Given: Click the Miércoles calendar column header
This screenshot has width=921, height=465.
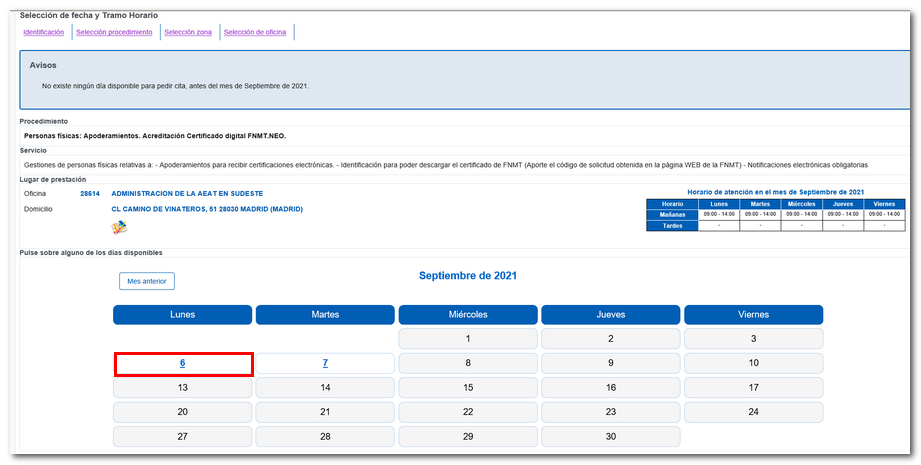Looking at the screenshot, I should point(468,315).
